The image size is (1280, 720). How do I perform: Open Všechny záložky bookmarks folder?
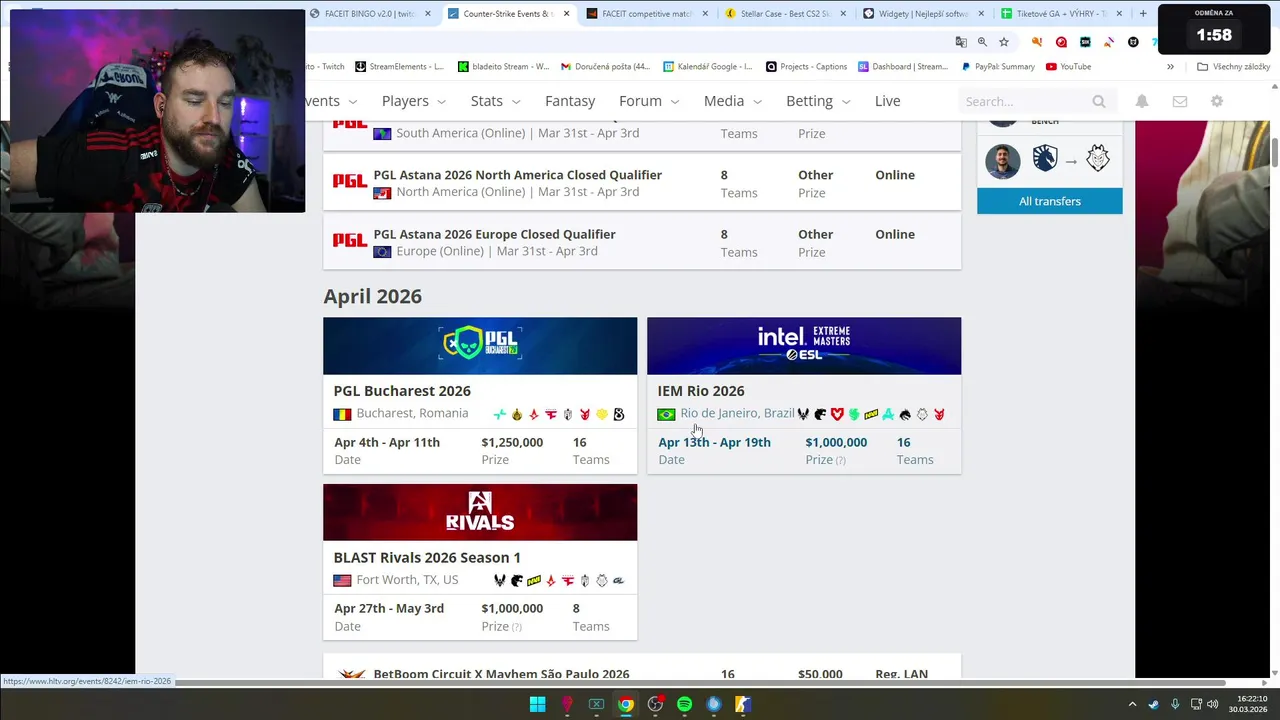(x=1234, y=67)
